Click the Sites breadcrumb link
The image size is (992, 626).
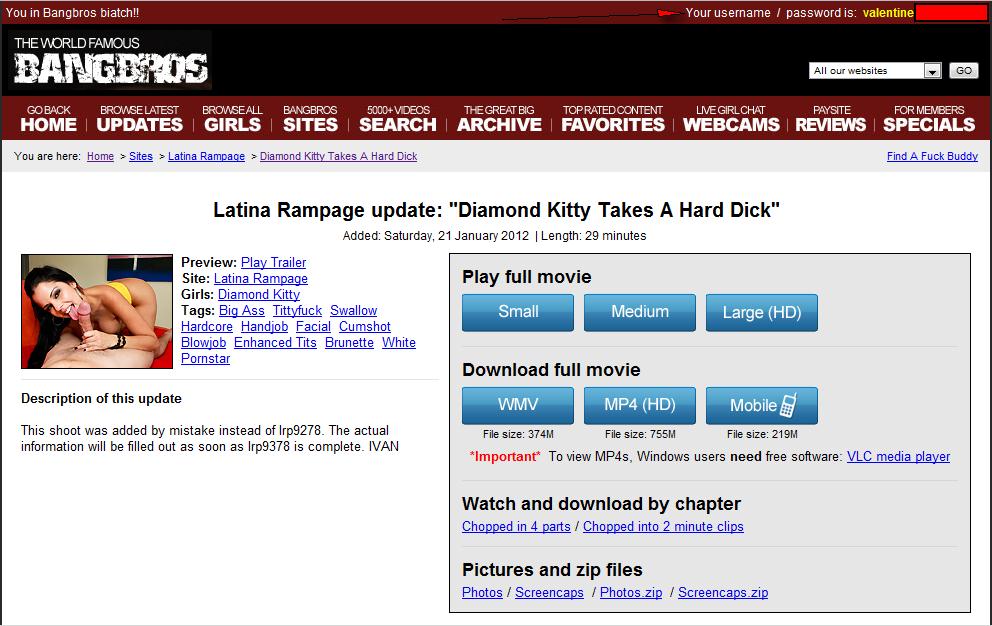140,156
